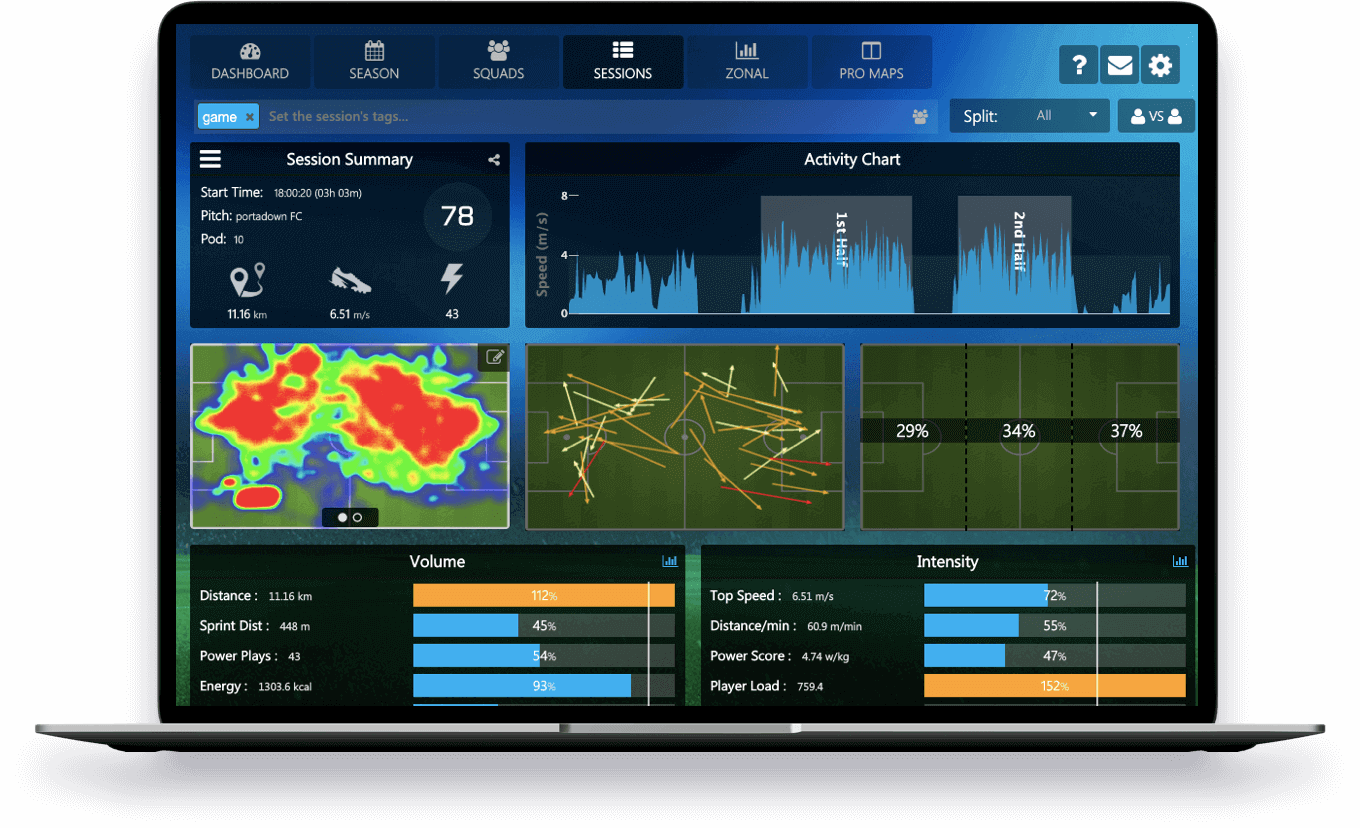Select the first heatmap pagination dot

point(343,517)
